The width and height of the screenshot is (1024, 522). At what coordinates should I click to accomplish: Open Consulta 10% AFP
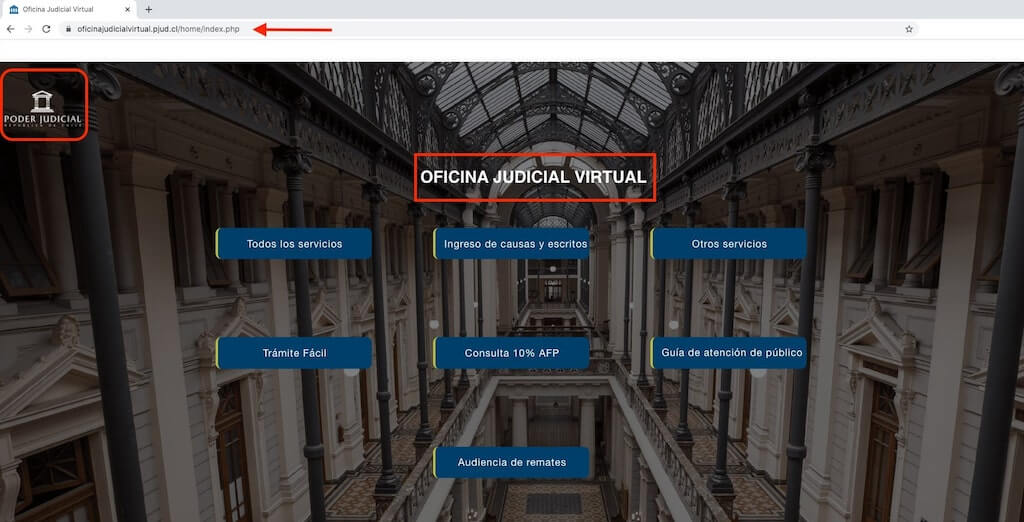[x=511, y=353]
